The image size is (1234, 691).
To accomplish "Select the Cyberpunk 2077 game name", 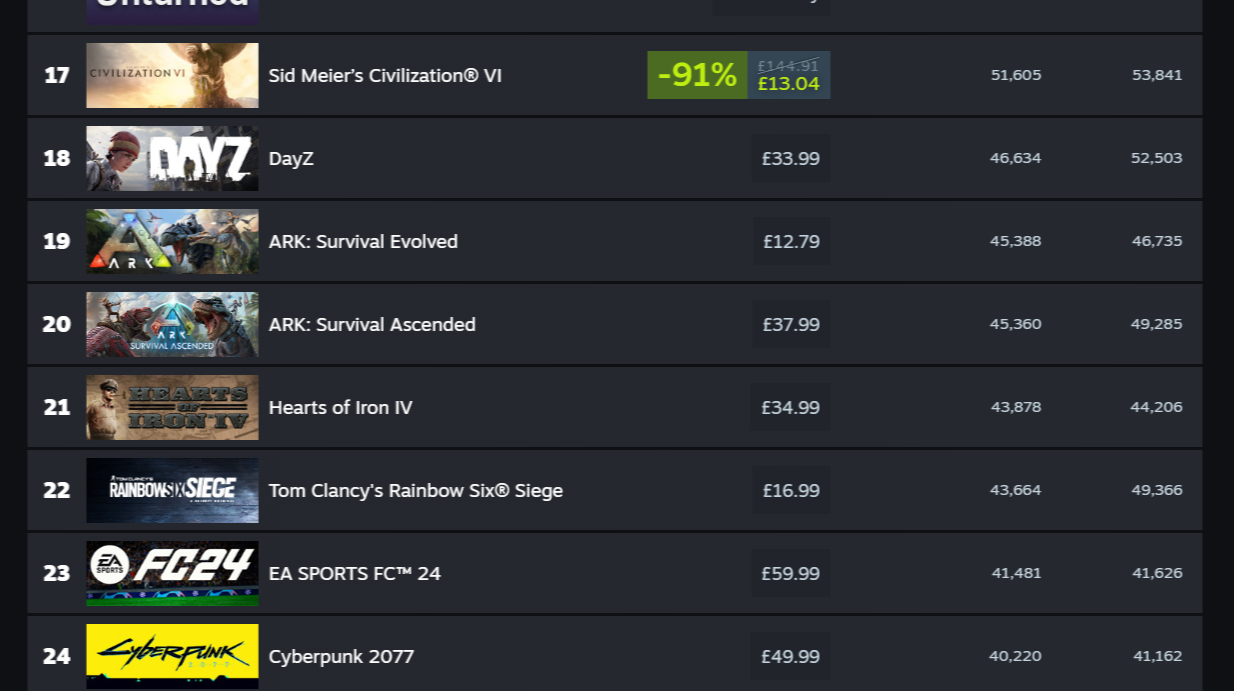I will coord(341,656).
